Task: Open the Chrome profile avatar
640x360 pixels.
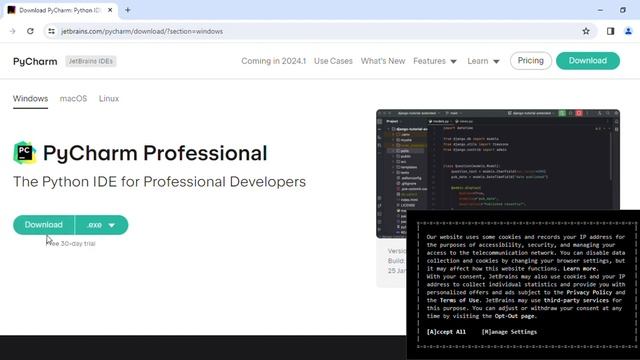Action: point(628,31)
